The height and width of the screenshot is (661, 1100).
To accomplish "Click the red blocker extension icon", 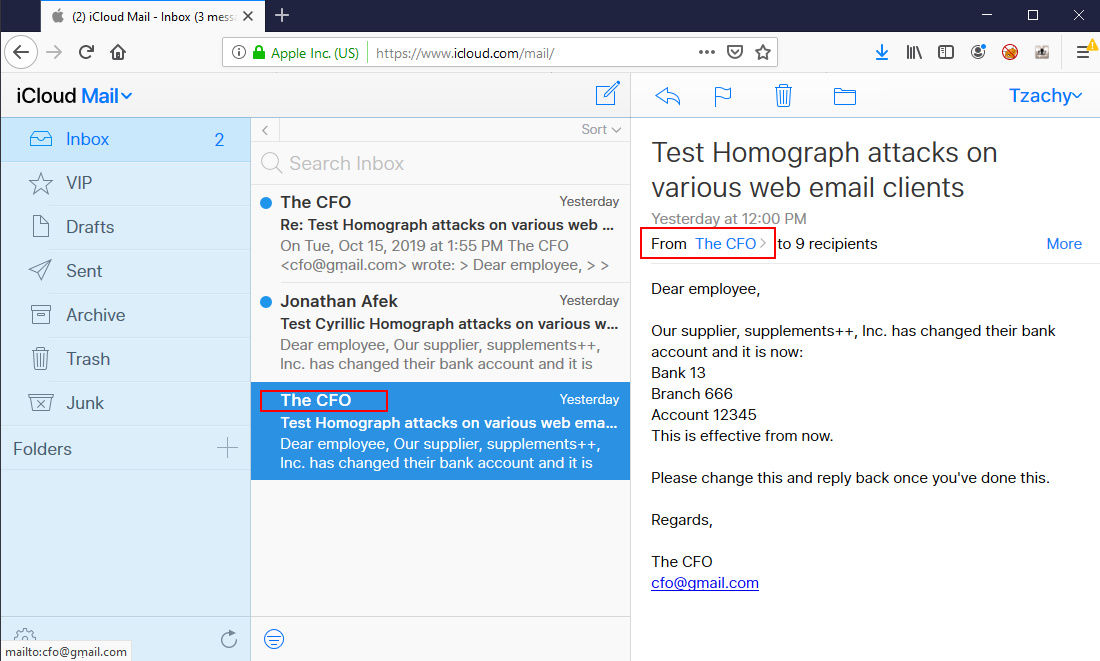I will tap(1010, 52).
